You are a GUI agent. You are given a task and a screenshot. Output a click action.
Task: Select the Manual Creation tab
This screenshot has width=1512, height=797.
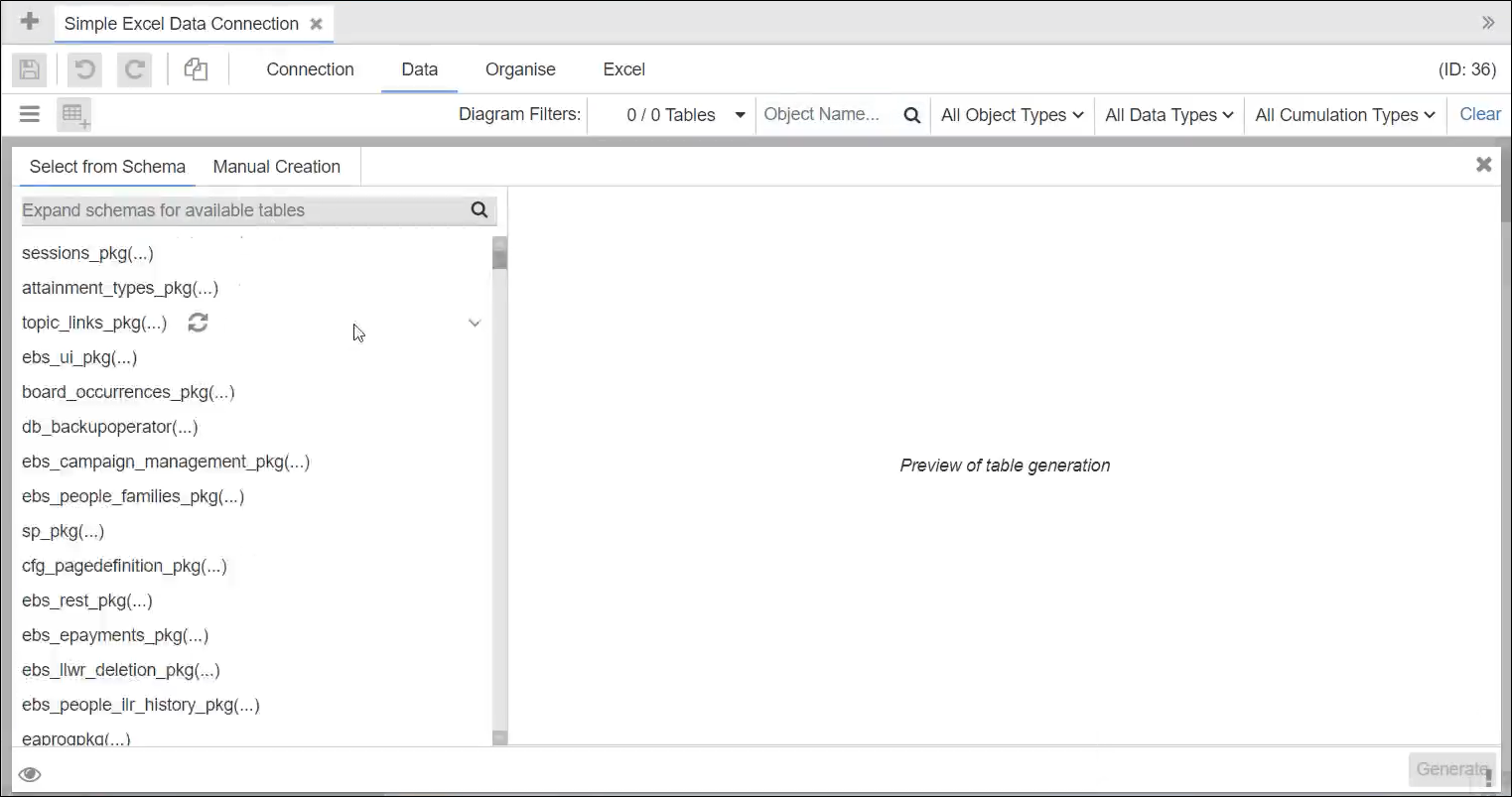point(276,167)
